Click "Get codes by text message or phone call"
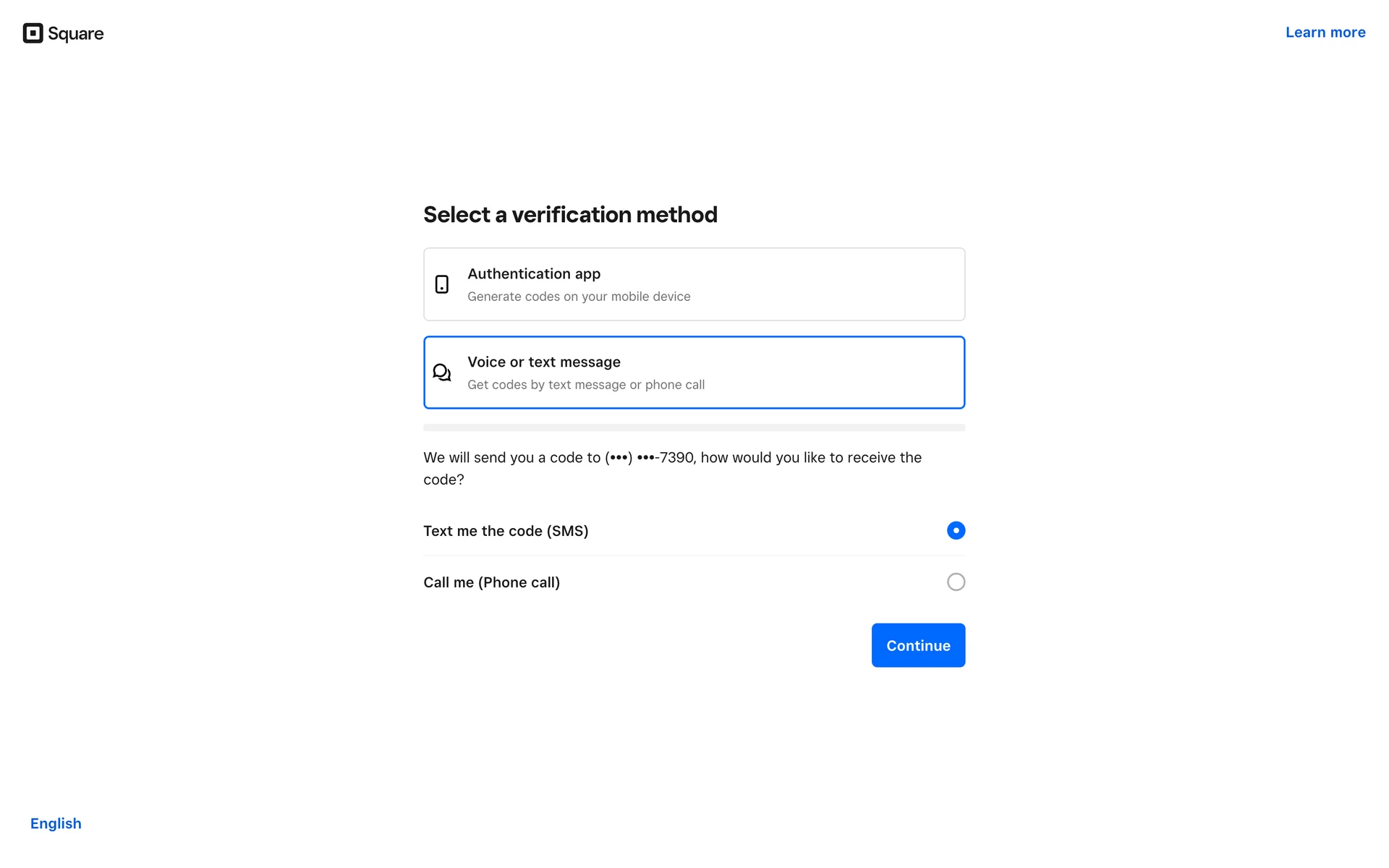Screen dimensions: 1389x868 click(586, 385)
